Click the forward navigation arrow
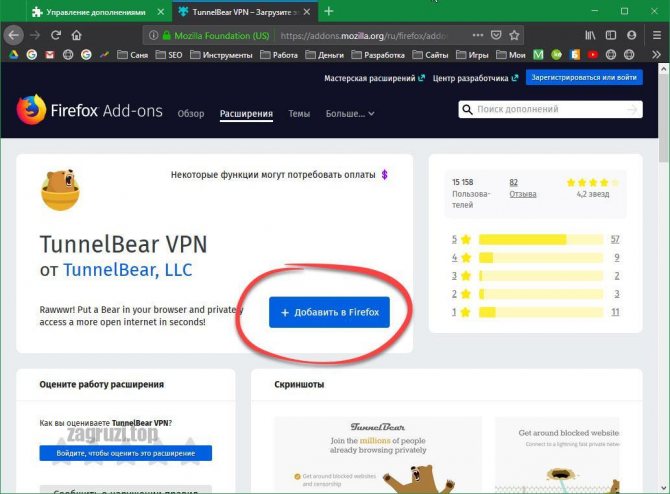Screen dimensions: 670x494 coord(35,35)
